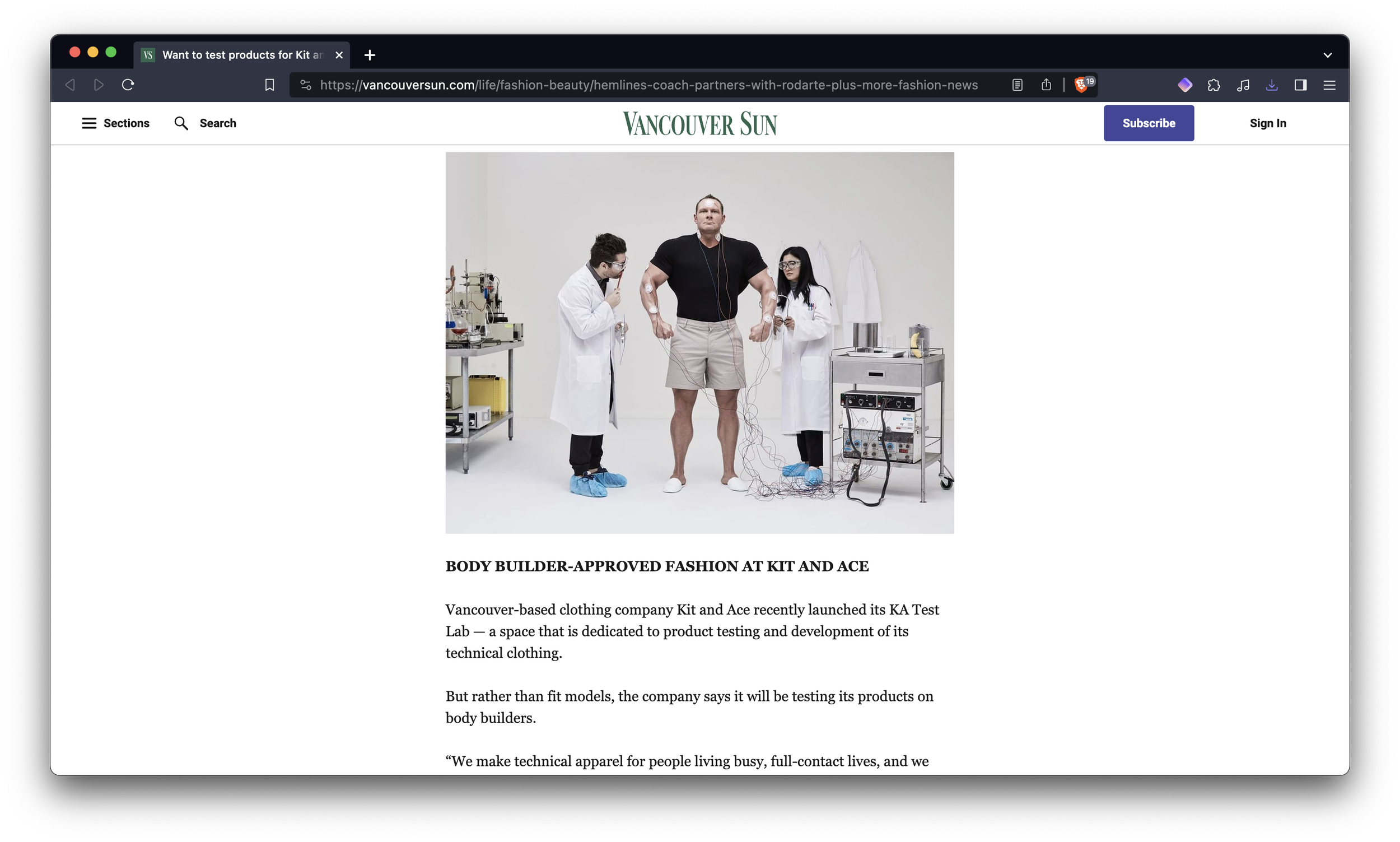Click the purple diamond extension icon
Image resolution: width=1400 pixels, height=842 pixels.
point(1185,85)
